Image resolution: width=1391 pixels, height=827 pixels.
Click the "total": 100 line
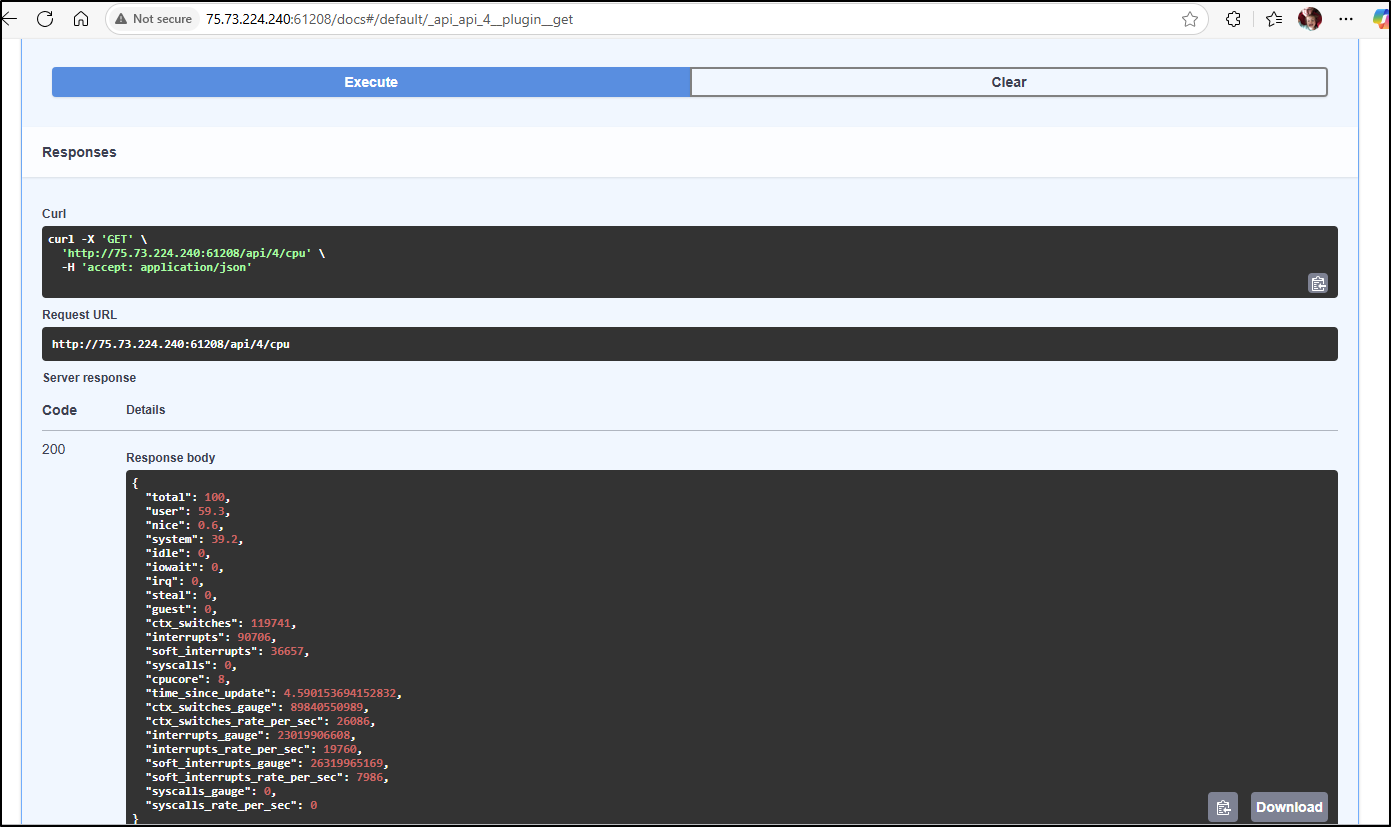click(190, 497)
